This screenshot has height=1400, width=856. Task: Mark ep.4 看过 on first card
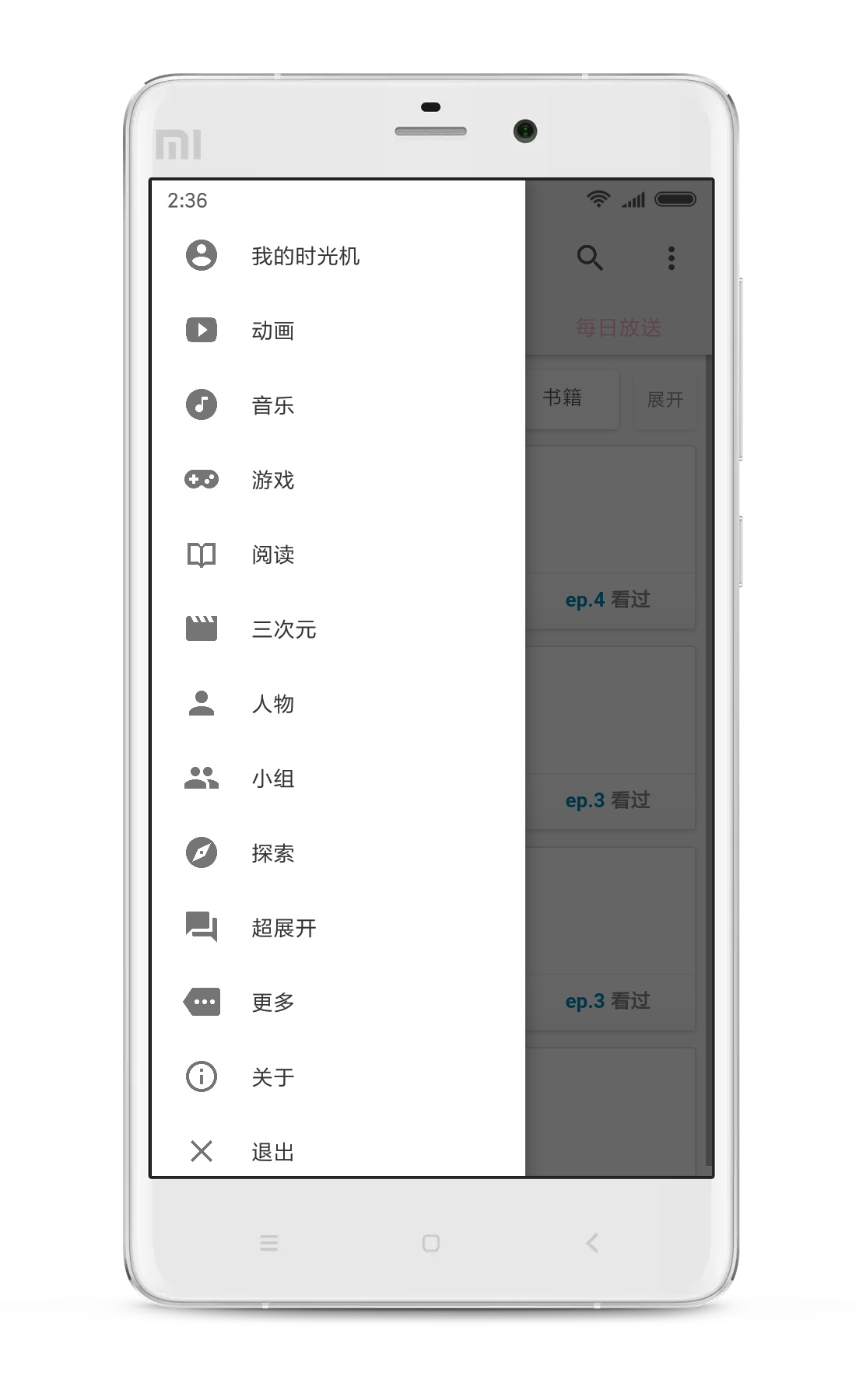608,600
